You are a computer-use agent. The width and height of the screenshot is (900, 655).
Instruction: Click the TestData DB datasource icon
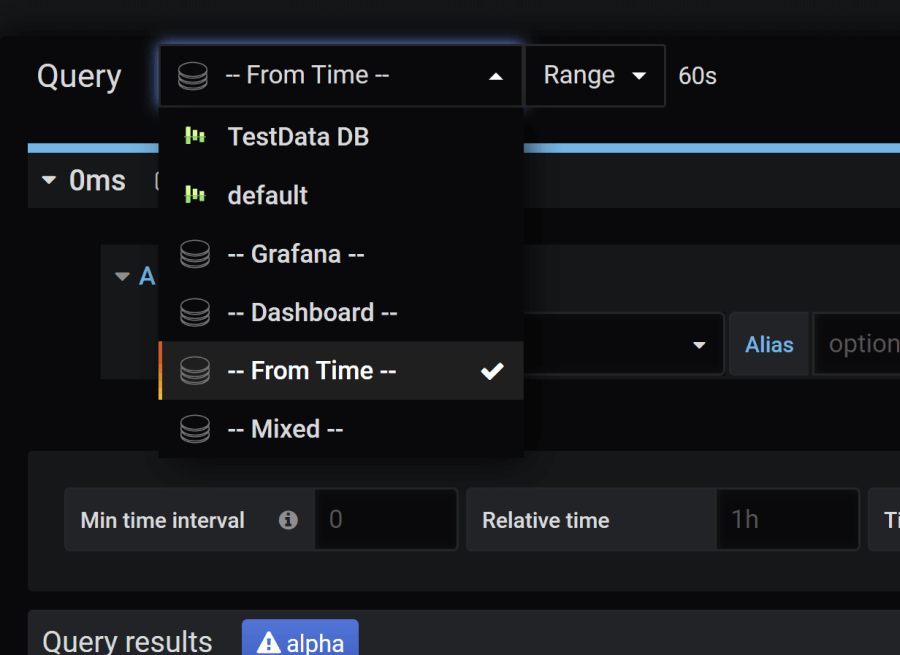[195, 136]
